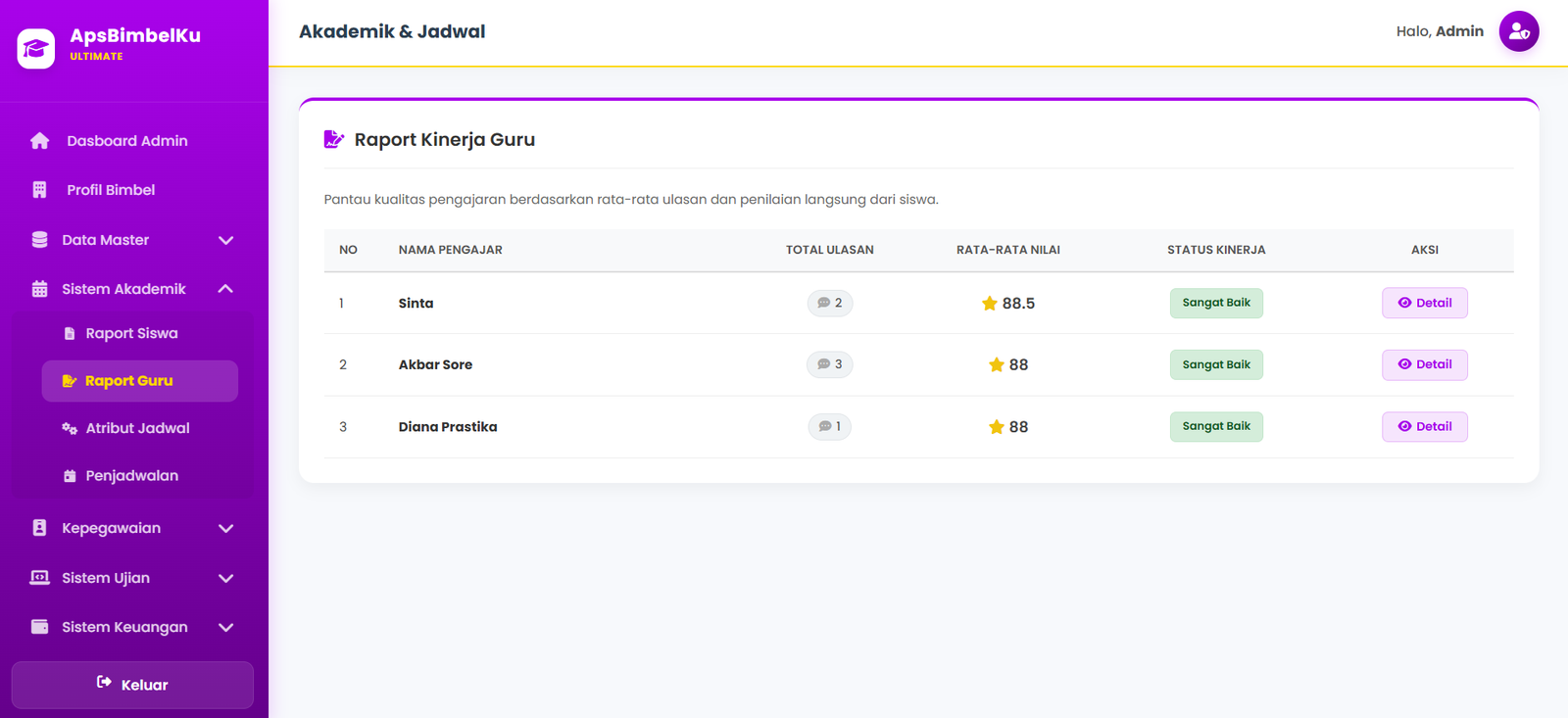Select the Atribut Jadwal submenu item
The image size is (1568, 718).
[x=139, y=428]
